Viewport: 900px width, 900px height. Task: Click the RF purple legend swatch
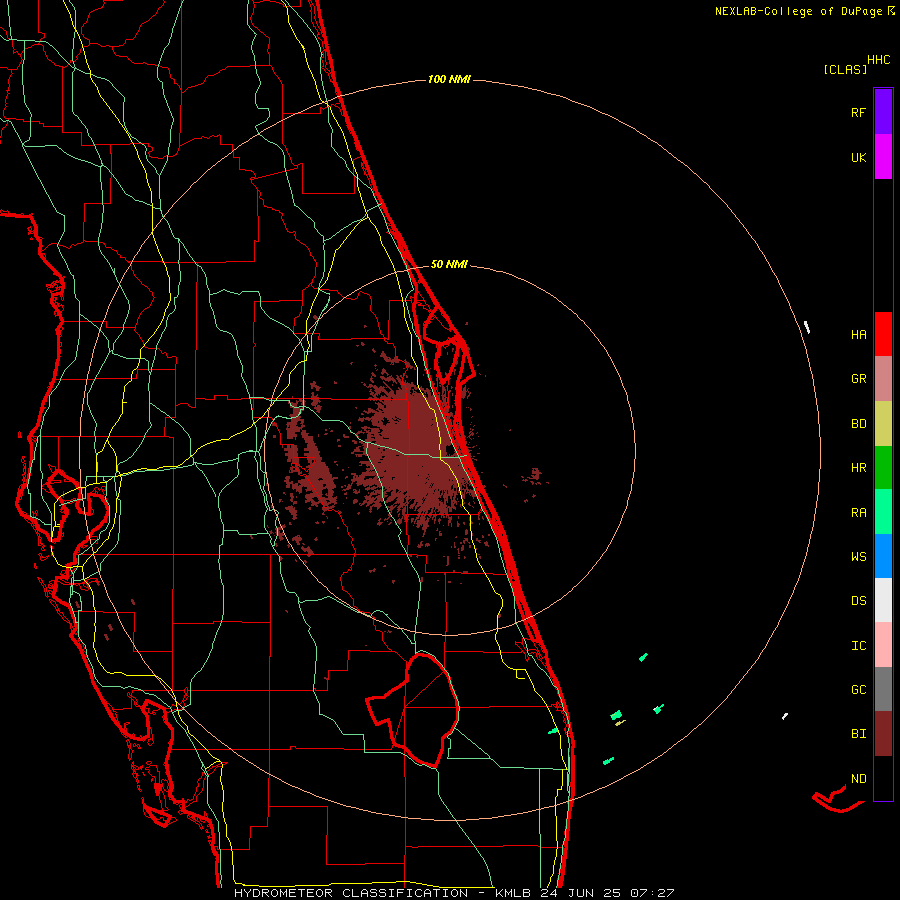click(x=883, y=112)
